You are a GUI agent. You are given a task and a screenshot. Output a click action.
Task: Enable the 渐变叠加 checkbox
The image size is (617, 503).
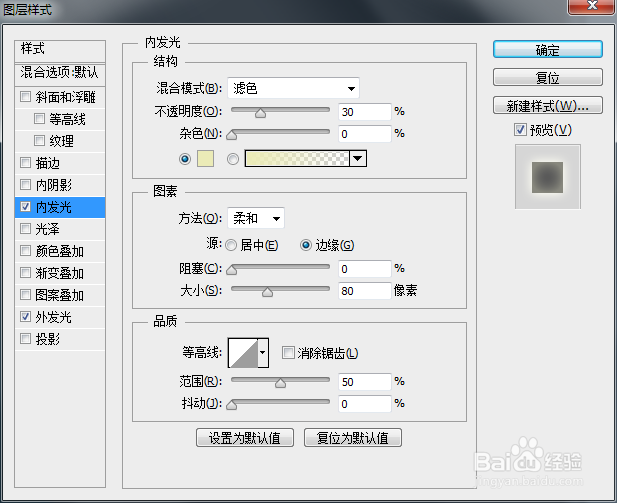pyautogui.click(x=26, y=273)
